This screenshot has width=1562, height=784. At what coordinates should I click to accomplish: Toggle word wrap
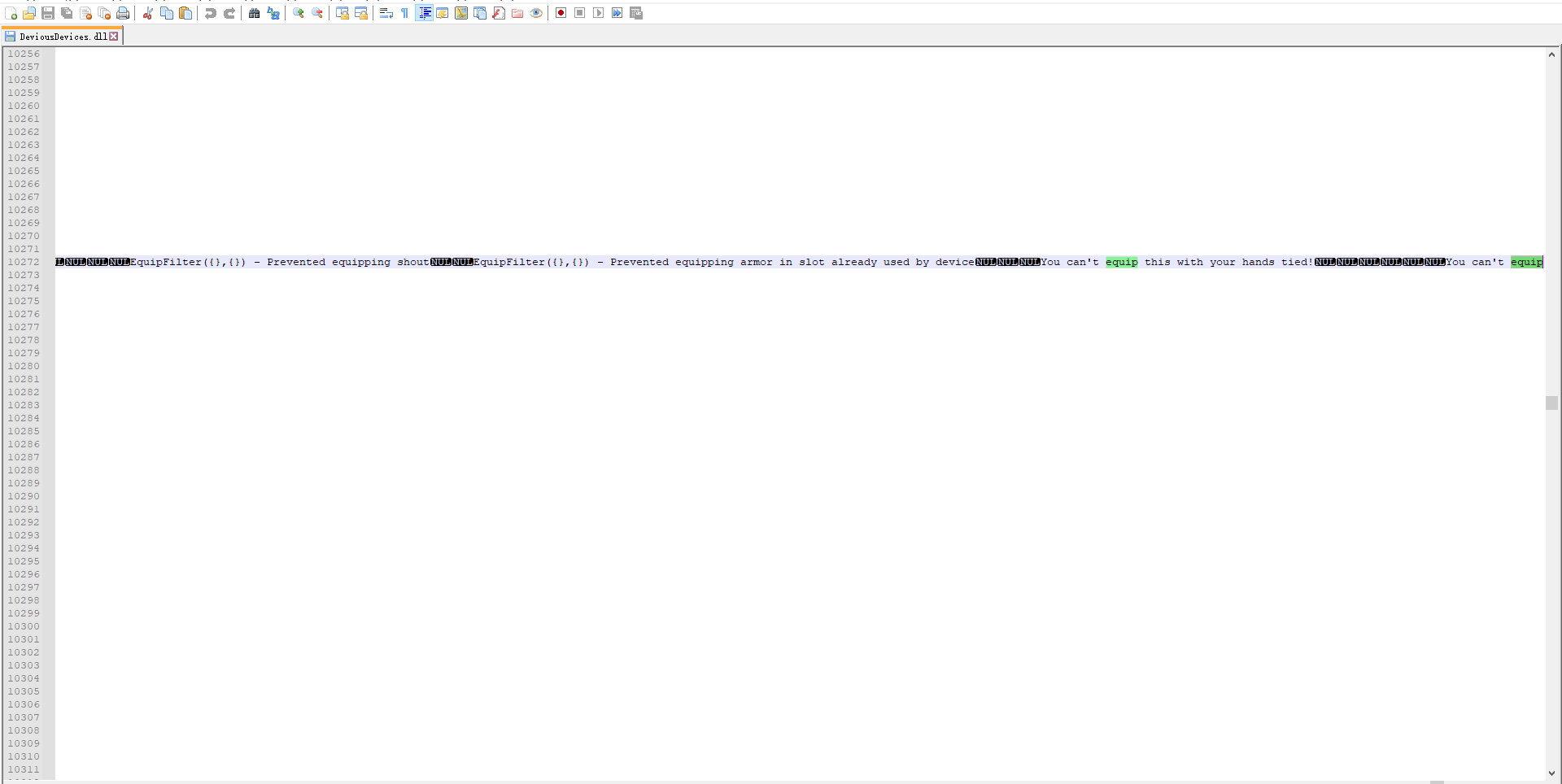click(386, 13)
